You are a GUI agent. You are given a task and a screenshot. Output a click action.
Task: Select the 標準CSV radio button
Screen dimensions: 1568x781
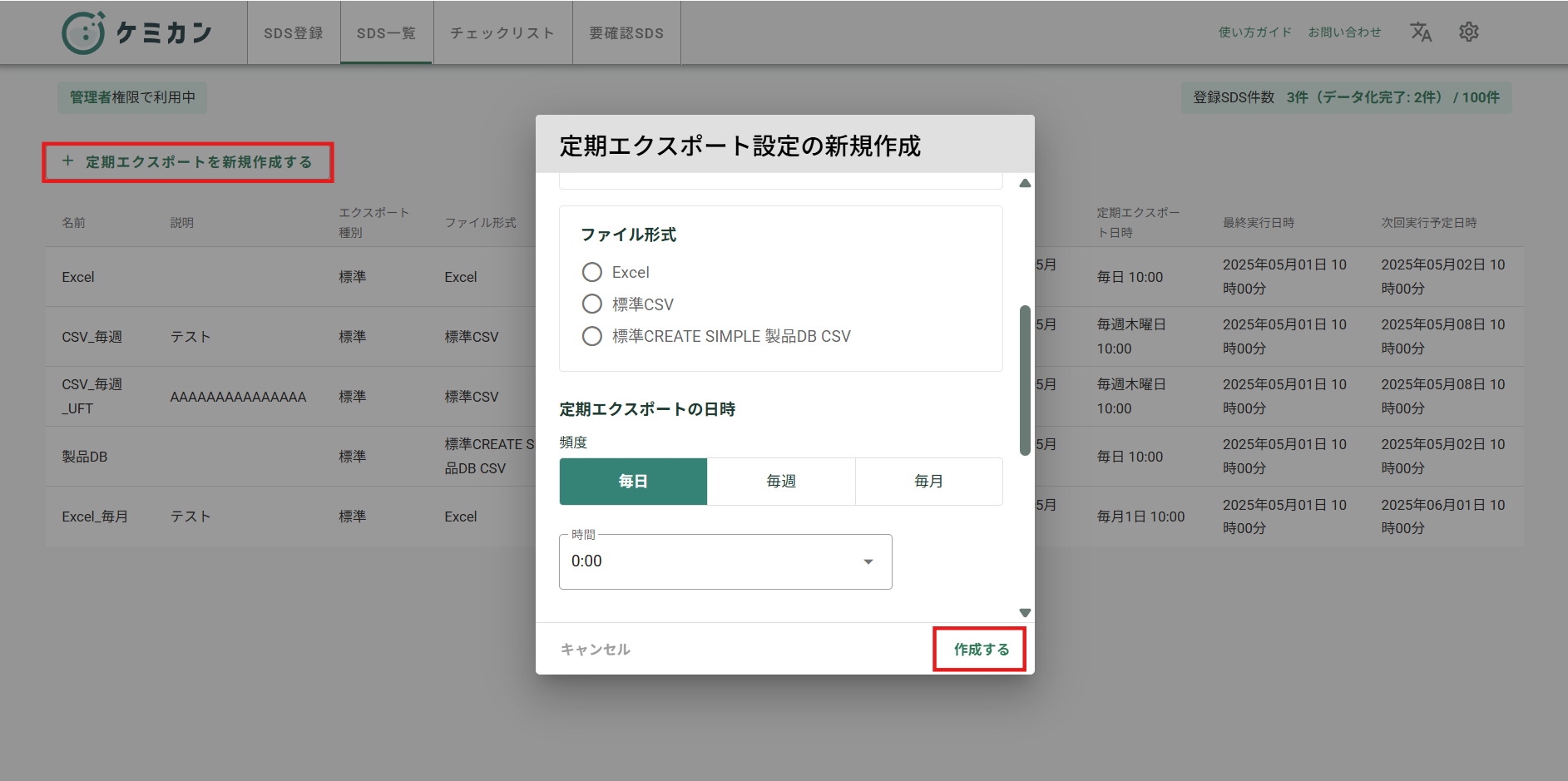click(x=592, y=304)
